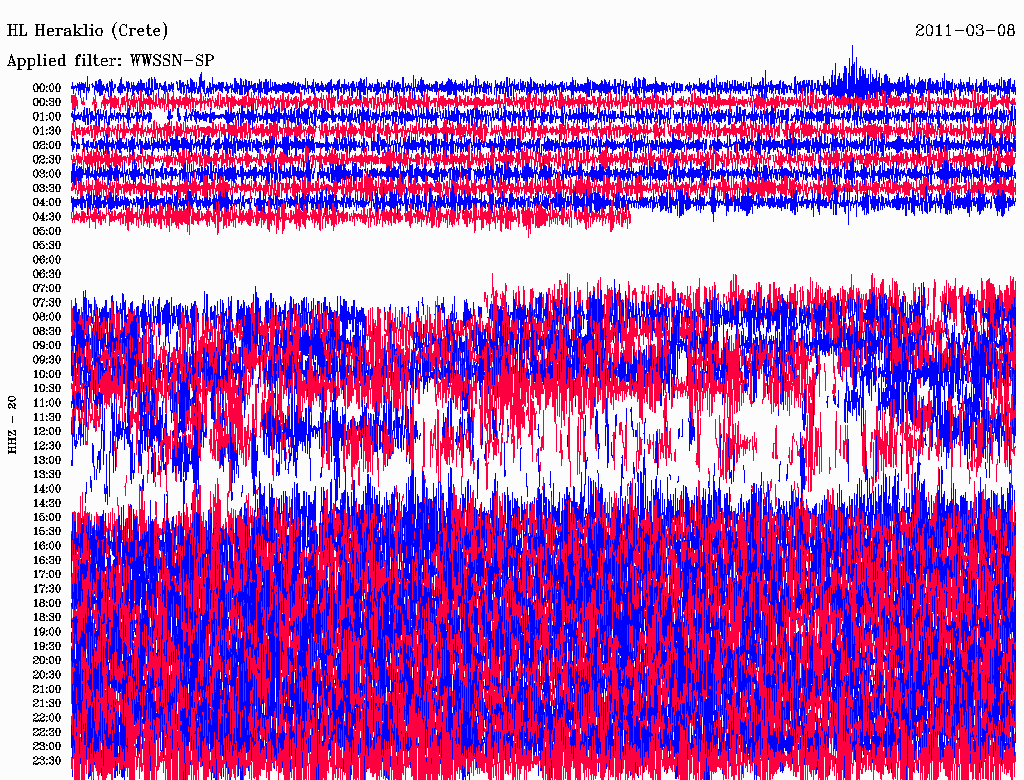Click the vertical HHZ channel axis label

pyautogui.click(x=12, y=425)
